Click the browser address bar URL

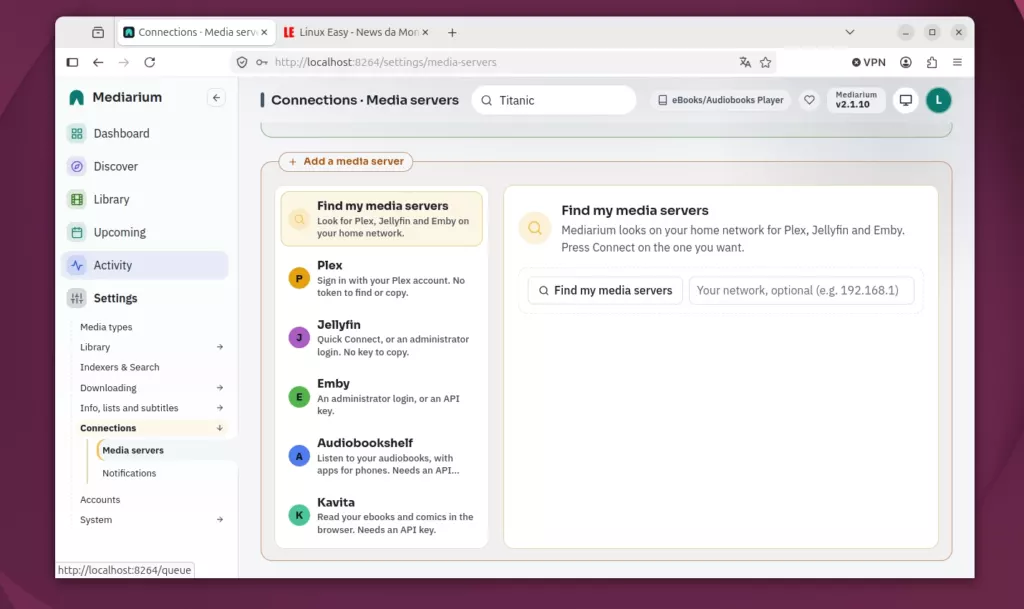(x=385, y=63)
